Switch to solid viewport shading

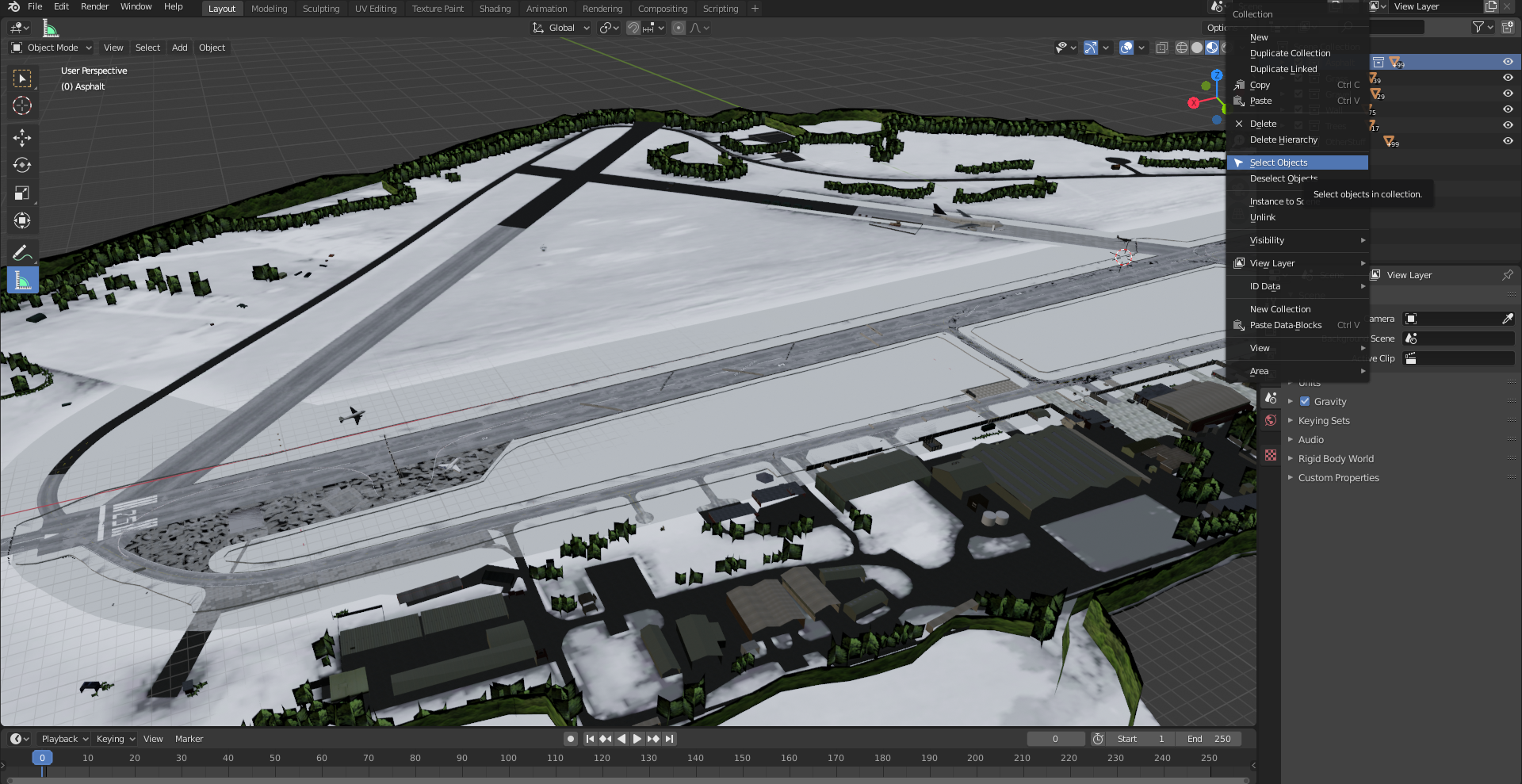(1197, 48)
